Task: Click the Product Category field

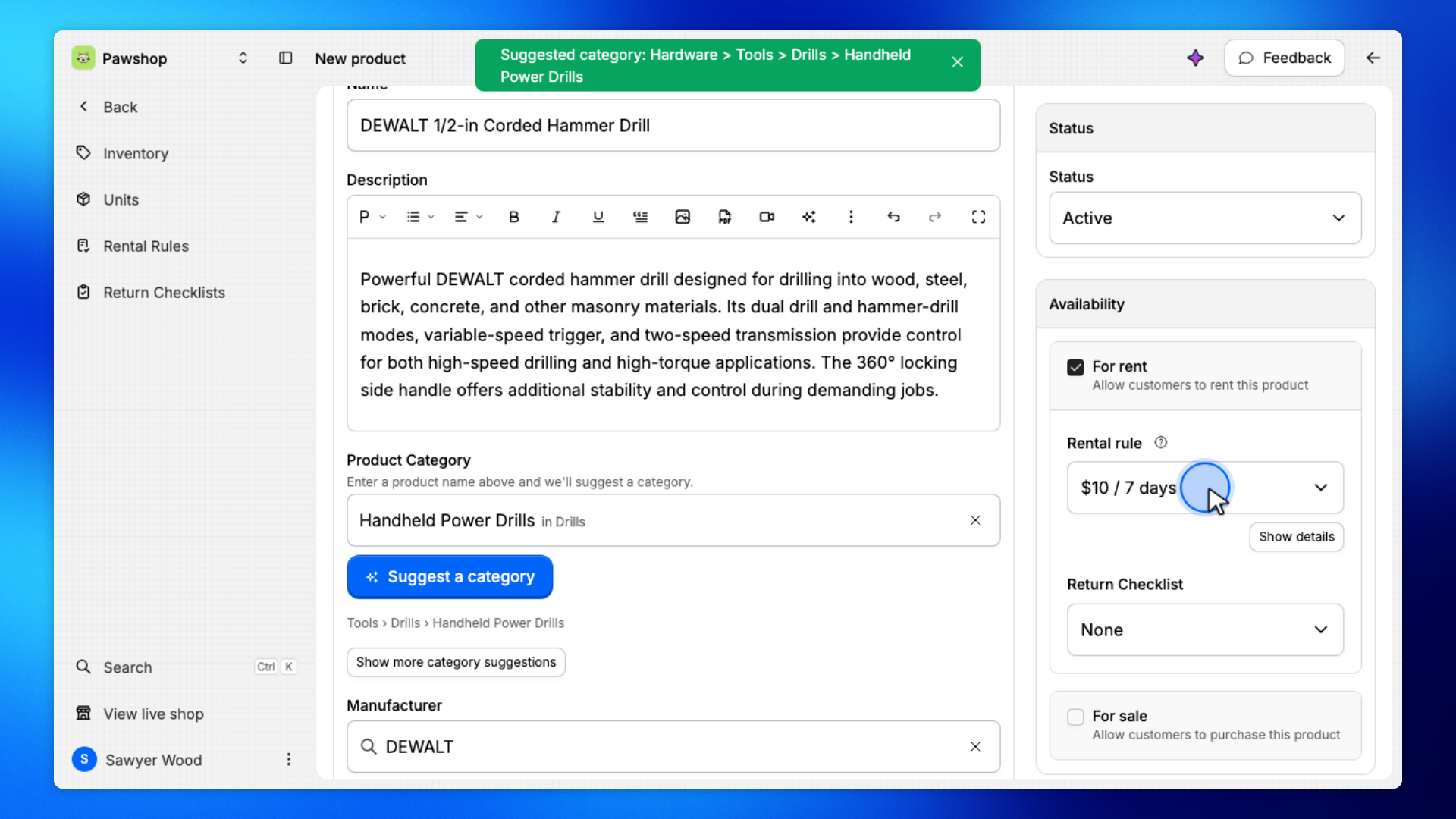Action: (673, 520)
